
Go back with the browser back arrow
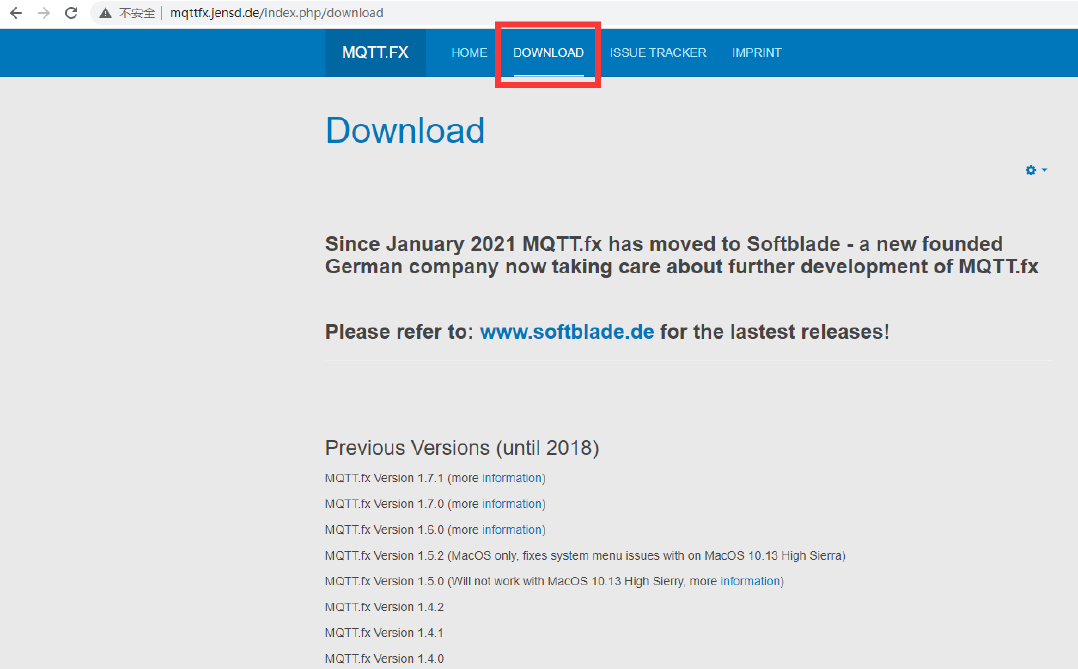click(x=16, y=13)
